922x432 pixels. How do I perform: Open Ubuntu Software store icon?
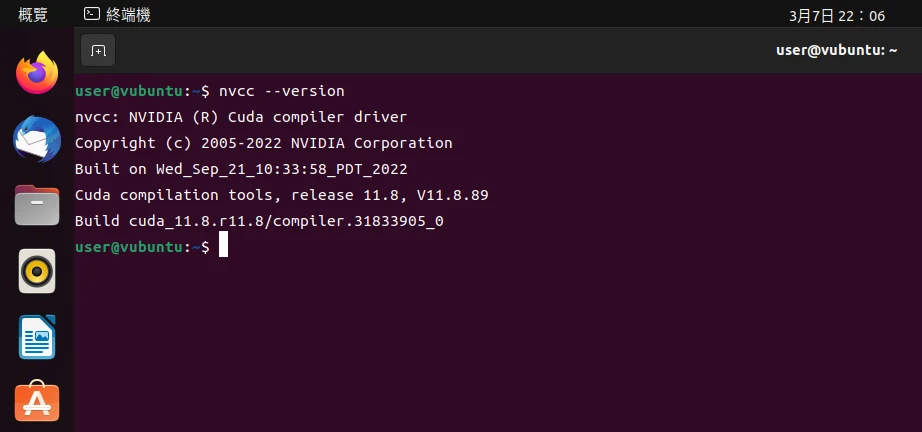pyautogui.click(x=37, y=402)
